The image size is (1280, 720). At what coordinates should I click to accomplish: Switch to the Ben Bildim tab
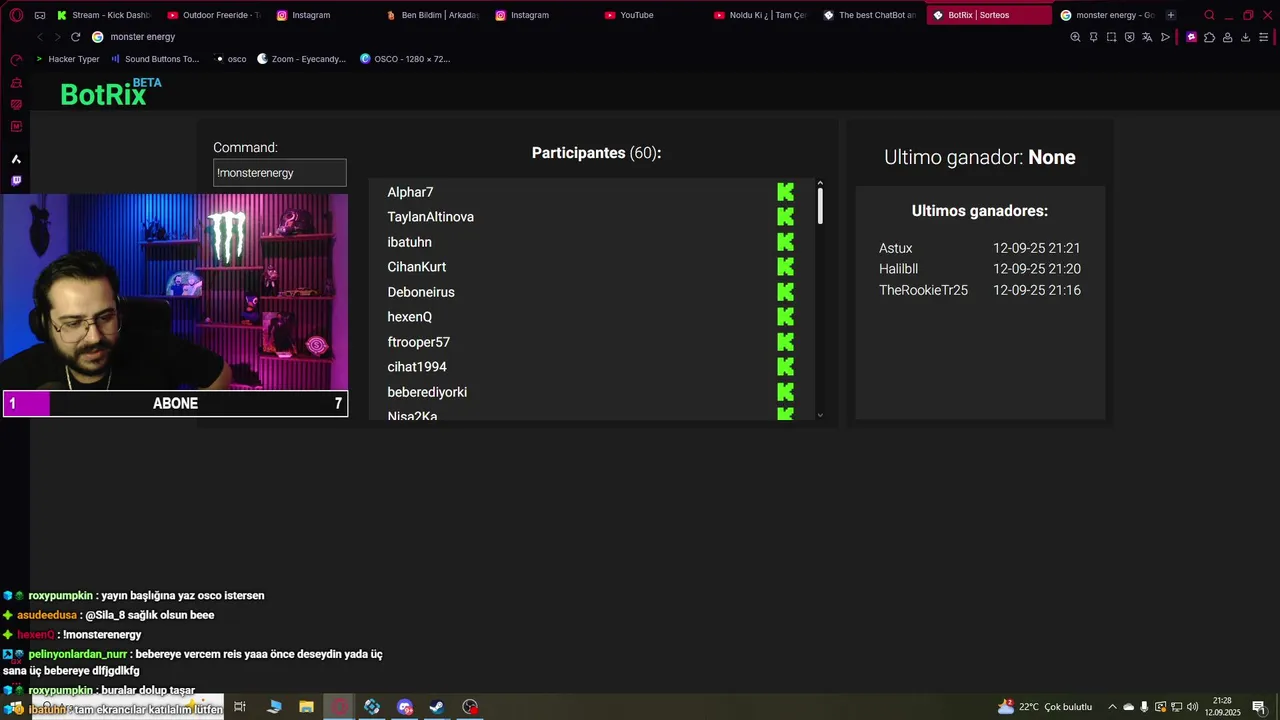432,15
